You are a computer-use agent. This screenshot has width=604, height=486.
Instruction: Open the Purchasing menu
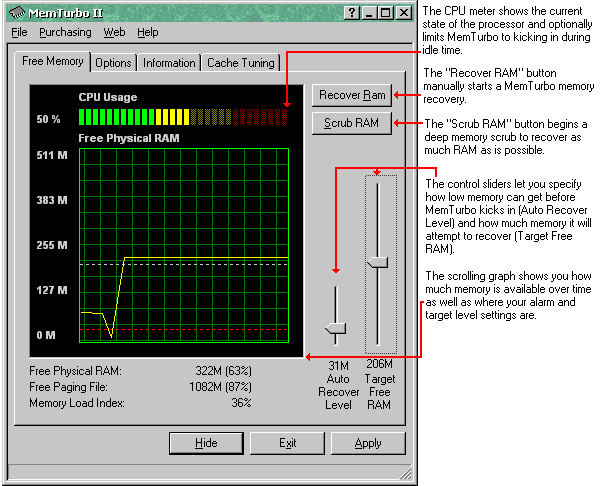[65, 32]
